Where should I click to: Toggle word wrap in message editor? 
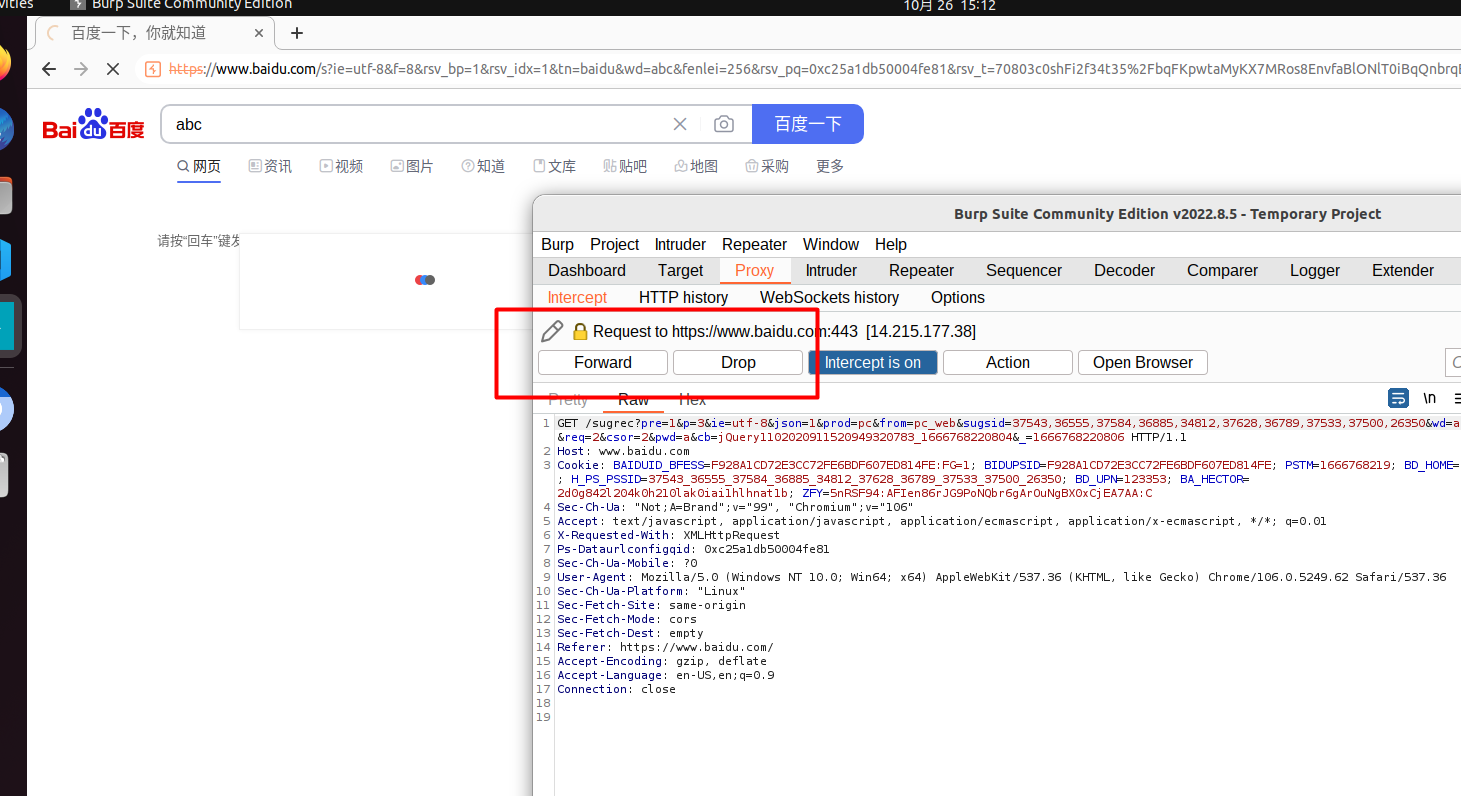(x=1398, y=398)
